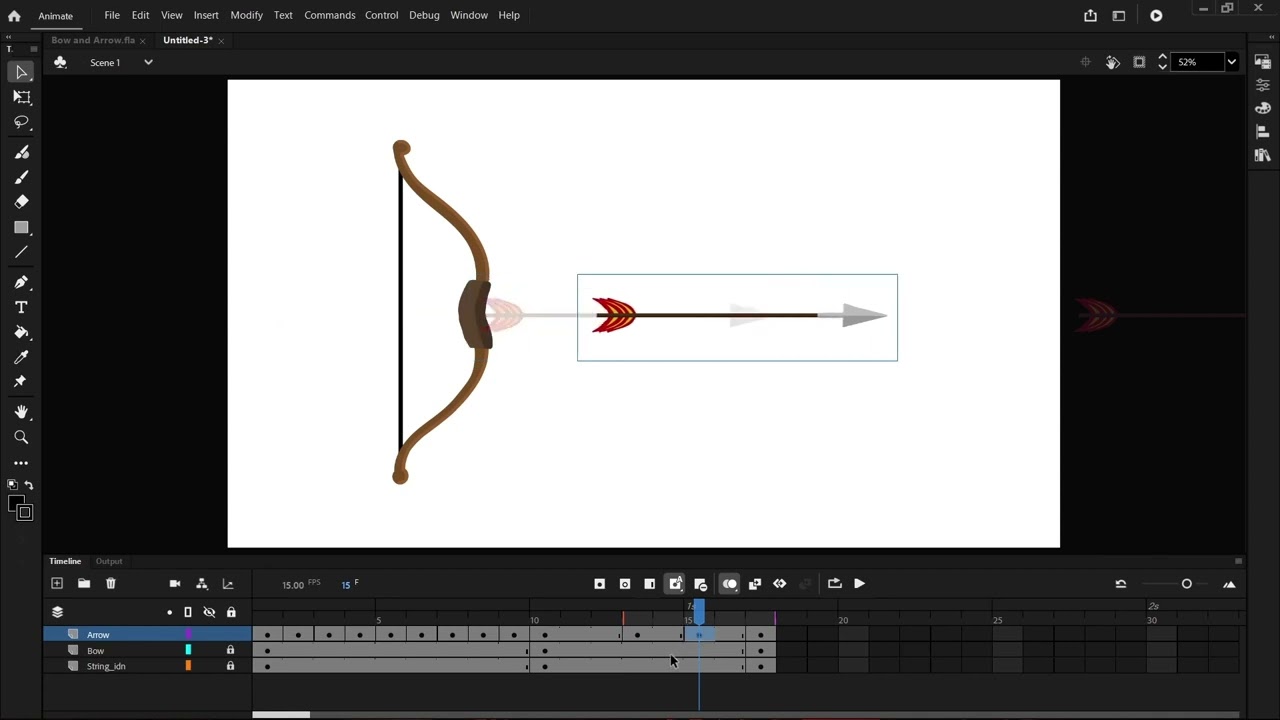Add a new layer in the timeline
Screen dimensions: 1280x720
(57, 584)
